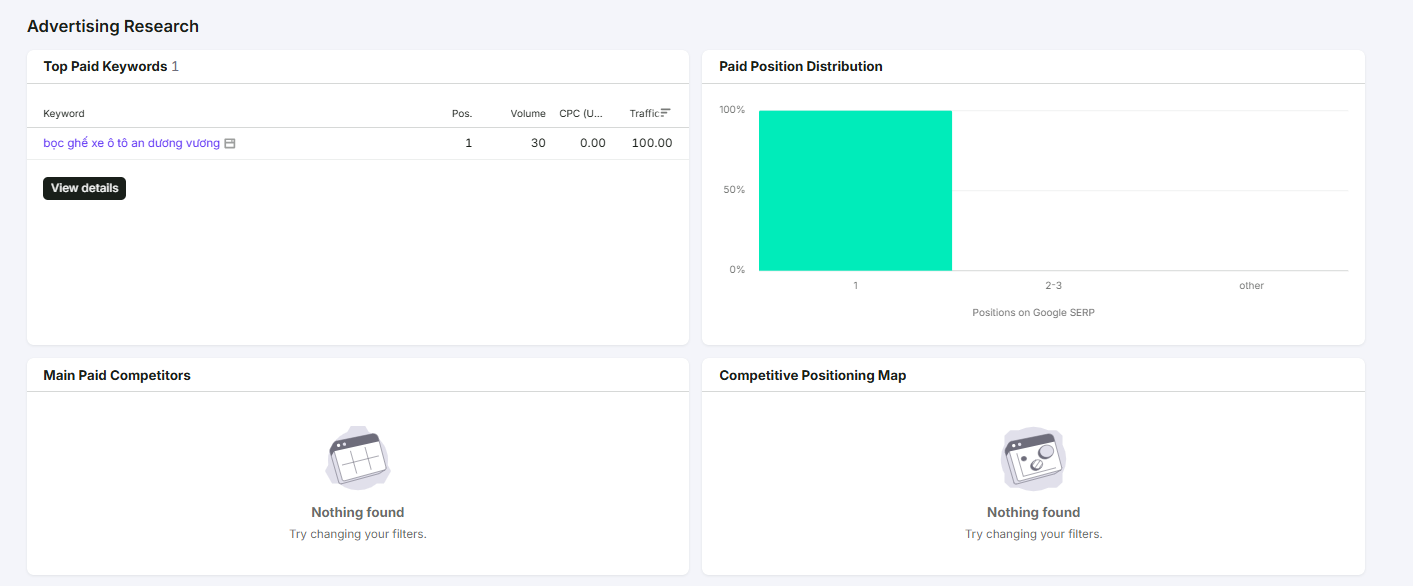Click the green bar for position 1
The image size is (1413, 586).
pos(855,190)
